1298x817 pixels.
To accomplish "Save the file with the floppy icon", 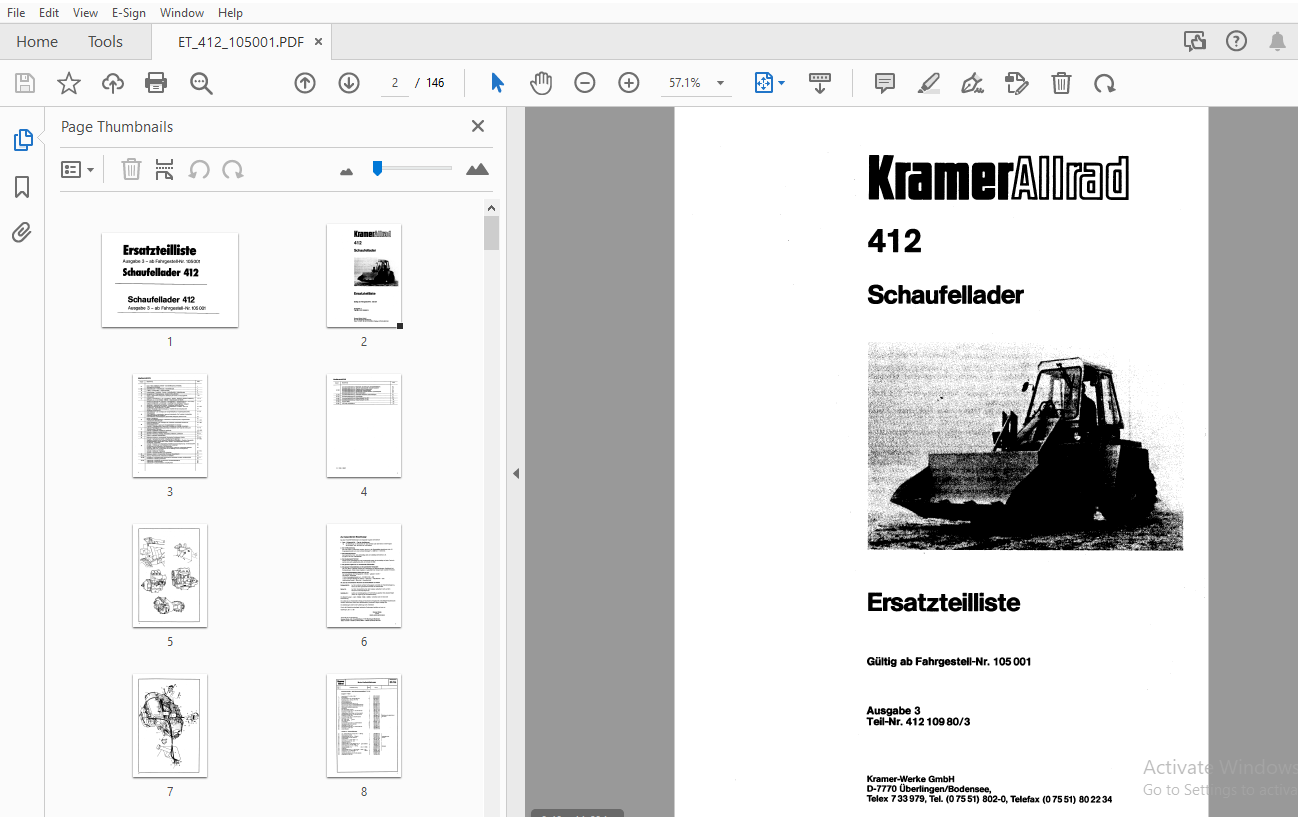I will tap(25, 83).
